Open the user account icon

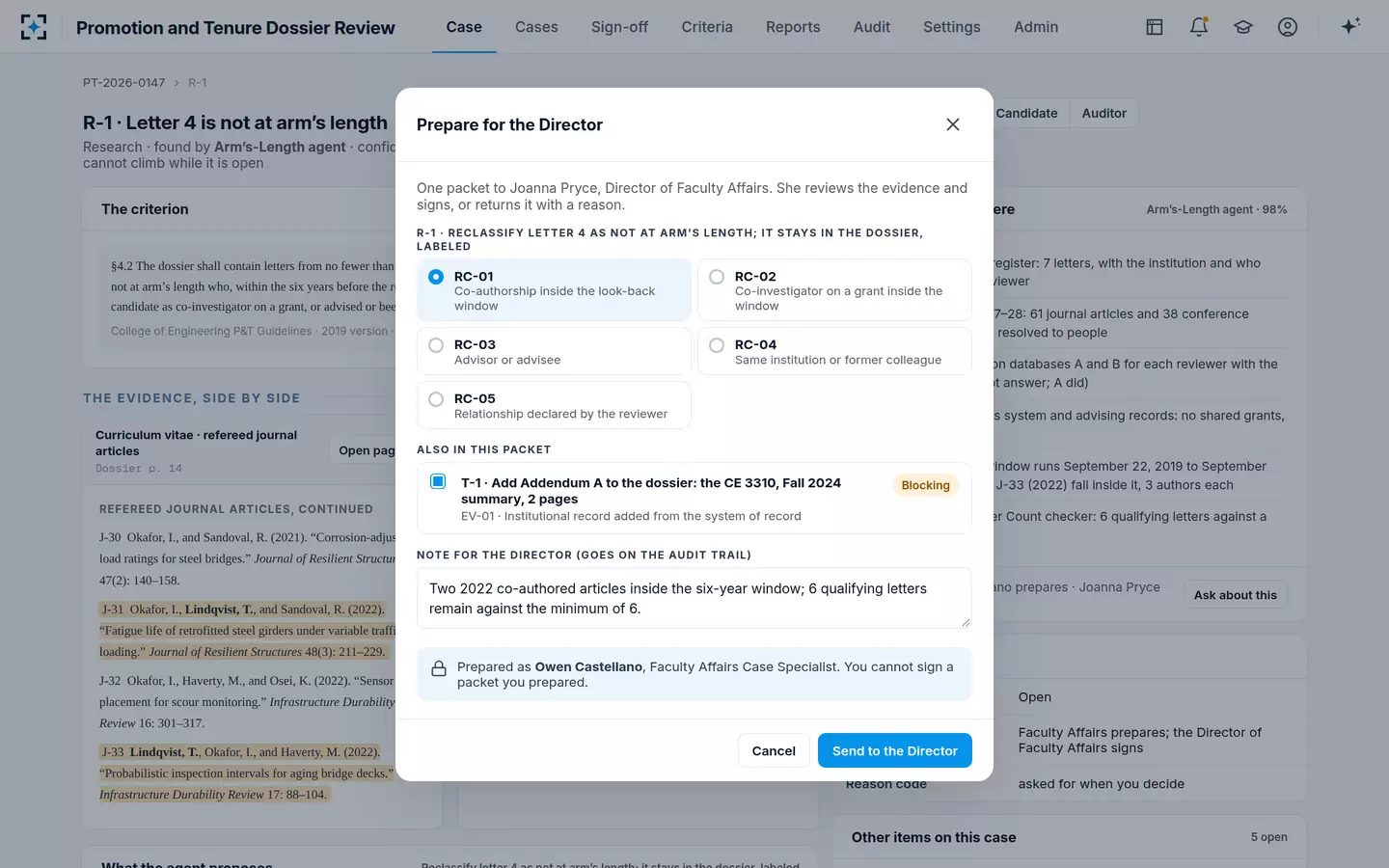click(1288, 27)
